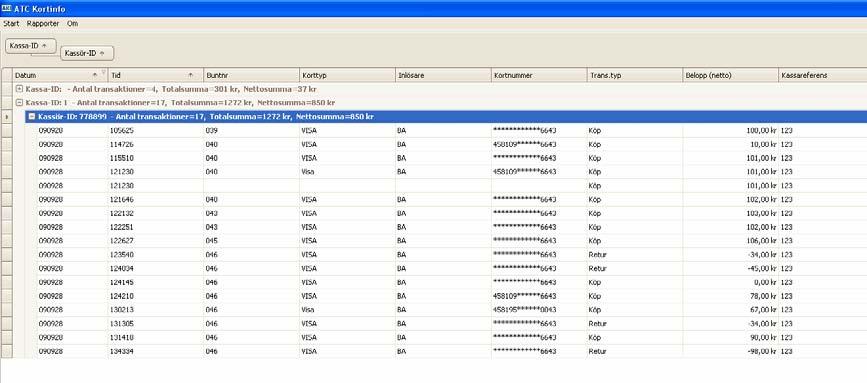867x383 pixels.
Task: Select the row with time 122627
Action: [x=452, y=241]
